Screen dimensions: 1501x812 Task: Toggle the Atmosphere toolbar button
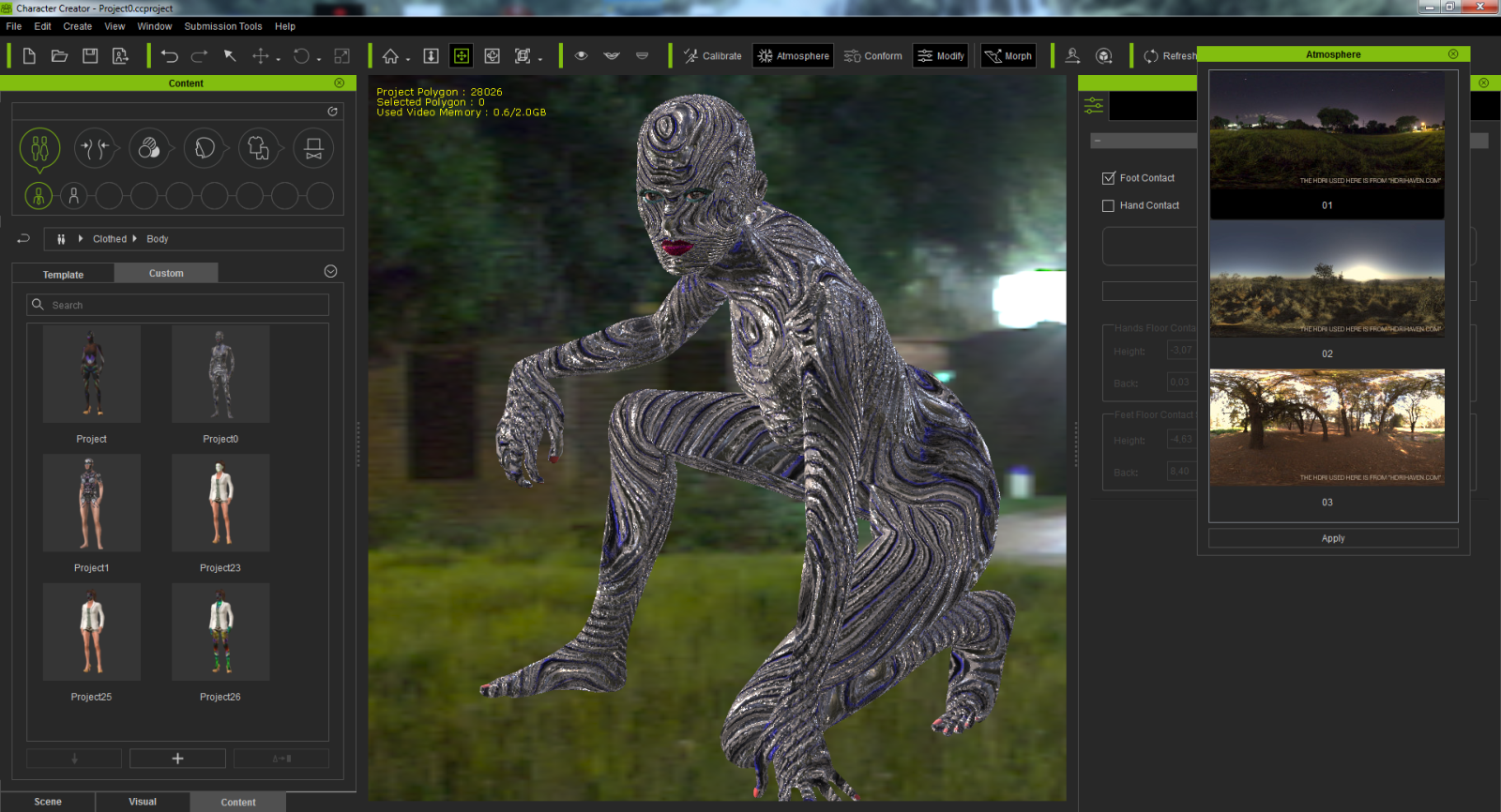point(794,56)
